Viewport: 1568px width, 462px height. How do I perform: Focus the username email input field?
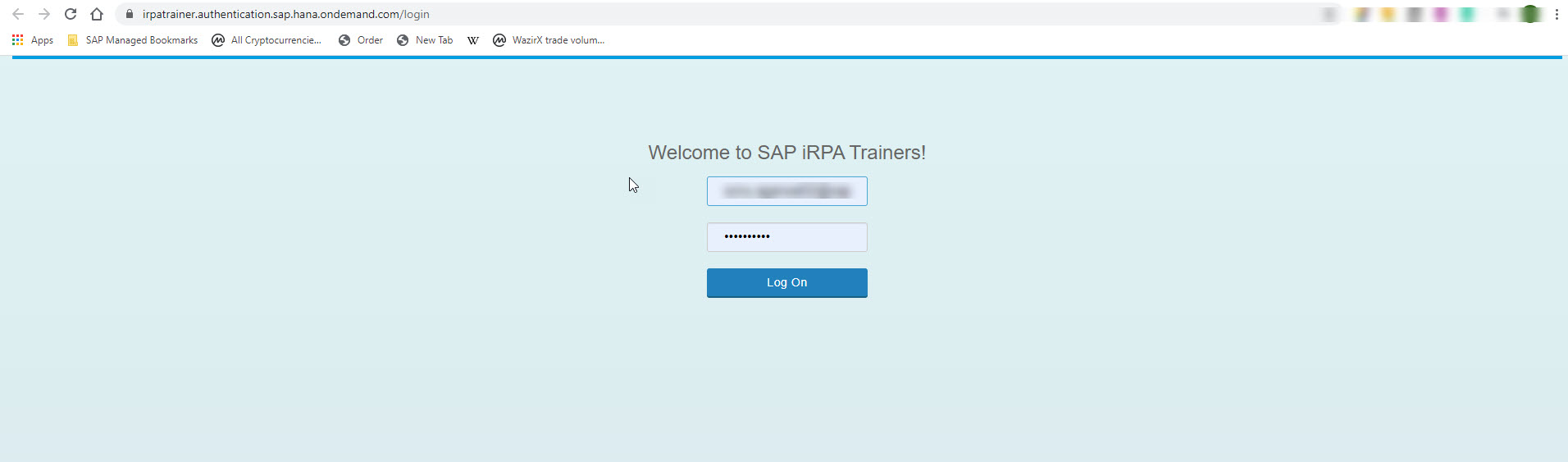[x=786, y=191]
